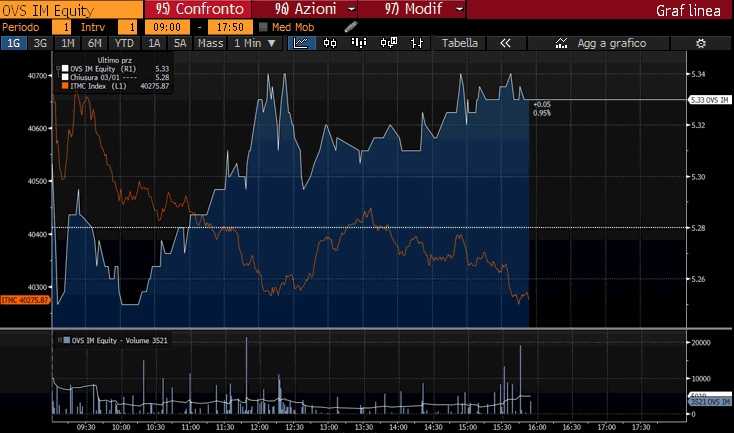Viewport: 734px width, 433px height.
Task: Click the 12:00 time axis label
Action: [x=259, y=427]
